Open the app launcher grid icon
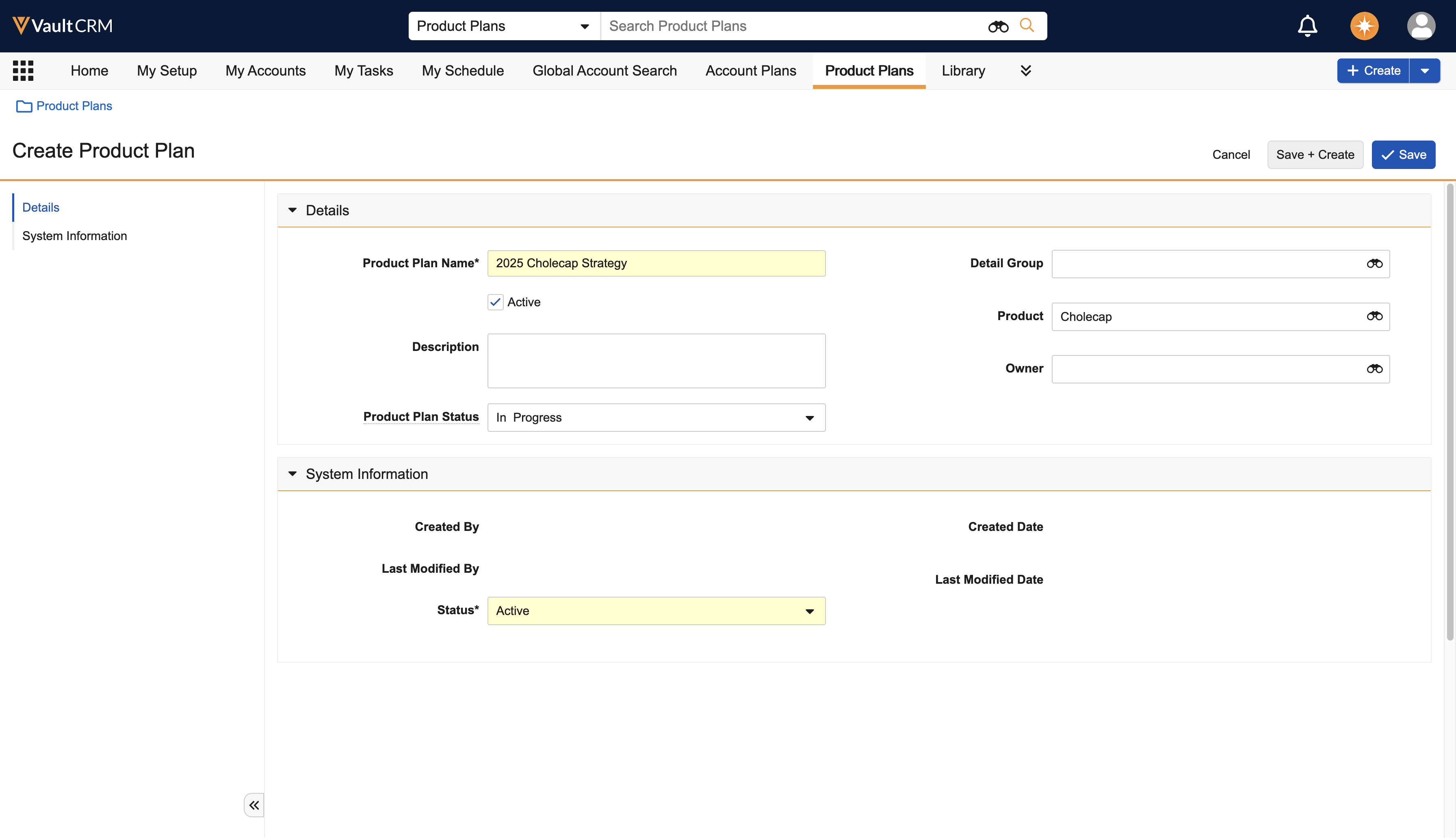The image size is (1456, 838). click(x=23, y=71)
